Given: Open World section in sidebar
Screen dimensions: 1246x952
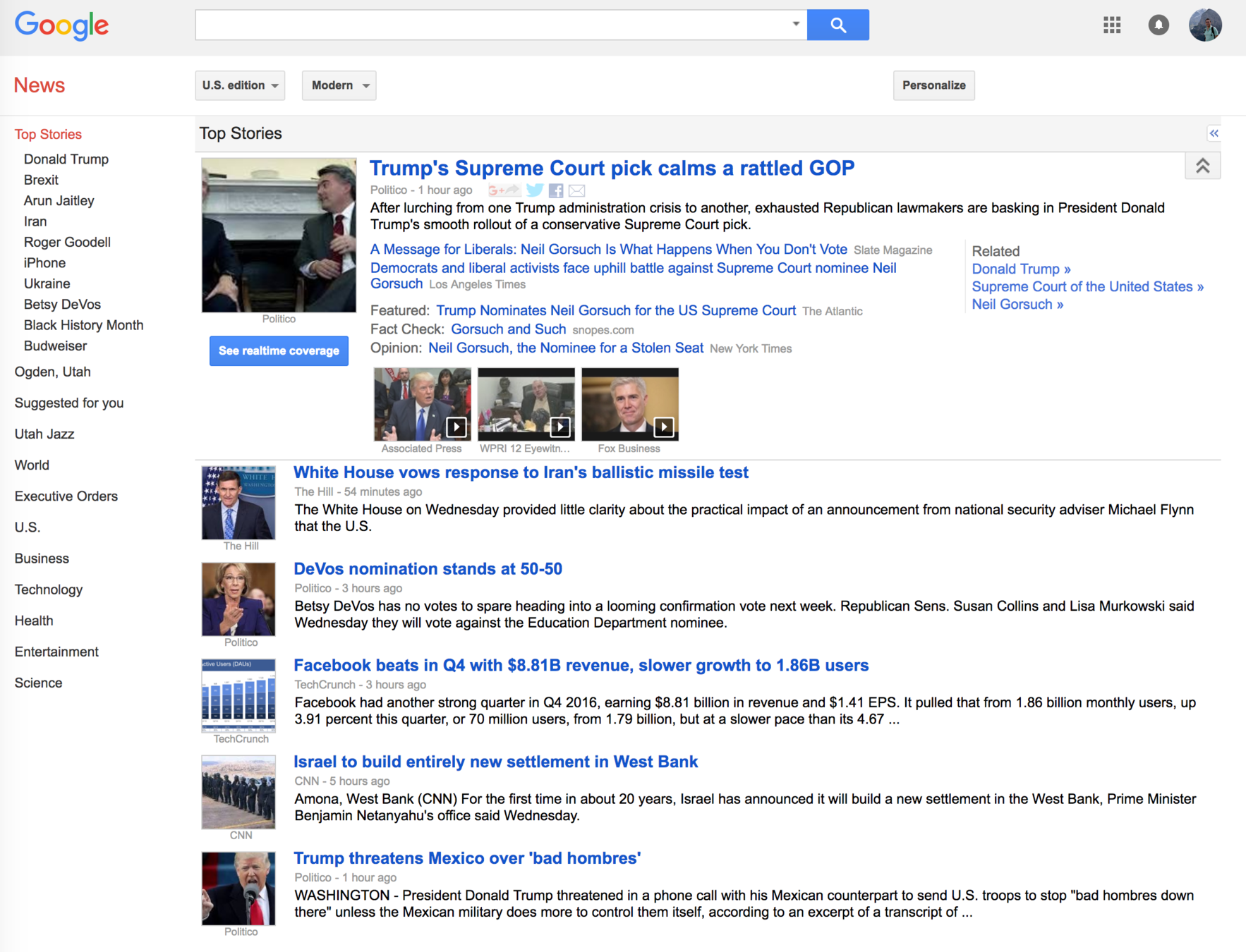Looking at the screenshot, I should click(32, 465).
